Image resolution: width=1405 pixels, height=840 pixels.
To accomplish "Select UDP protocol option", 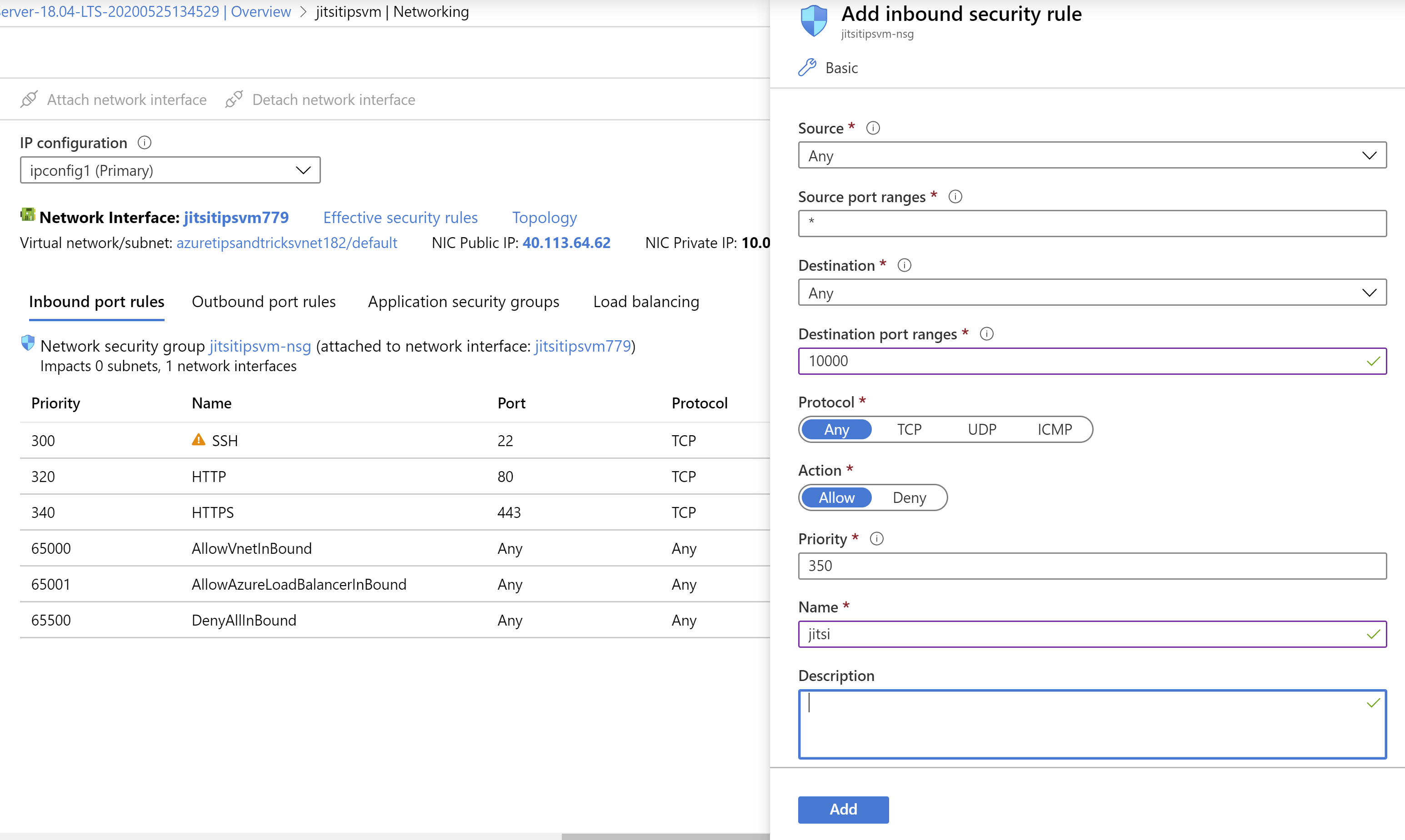I will pos(981,430).
